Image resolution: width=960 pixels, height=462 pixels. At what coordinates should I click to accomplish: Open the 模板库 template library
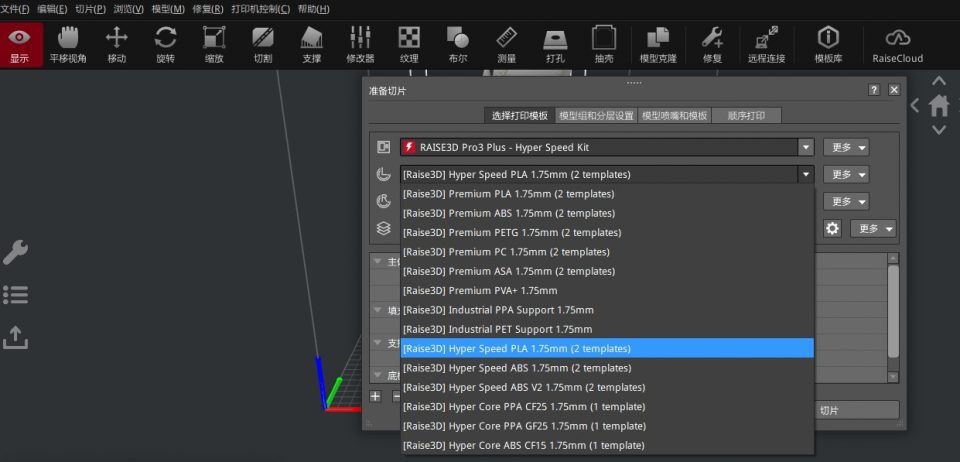coord(828,45)
